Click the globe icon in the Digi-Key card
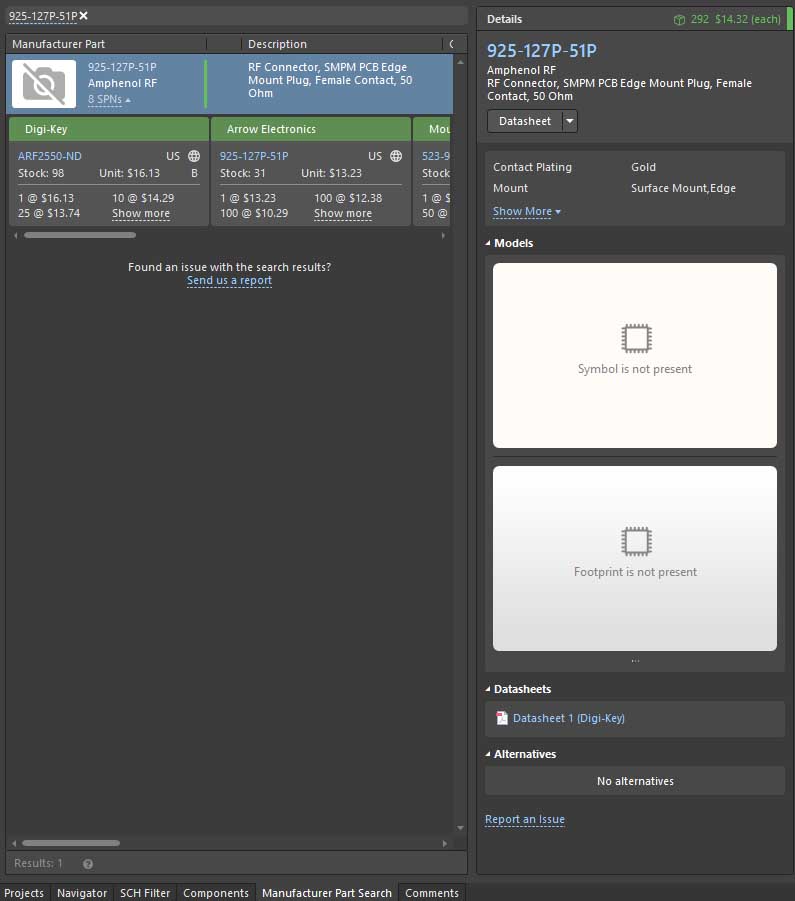Screen dimensions: 795x901 (x=194, y=156)
